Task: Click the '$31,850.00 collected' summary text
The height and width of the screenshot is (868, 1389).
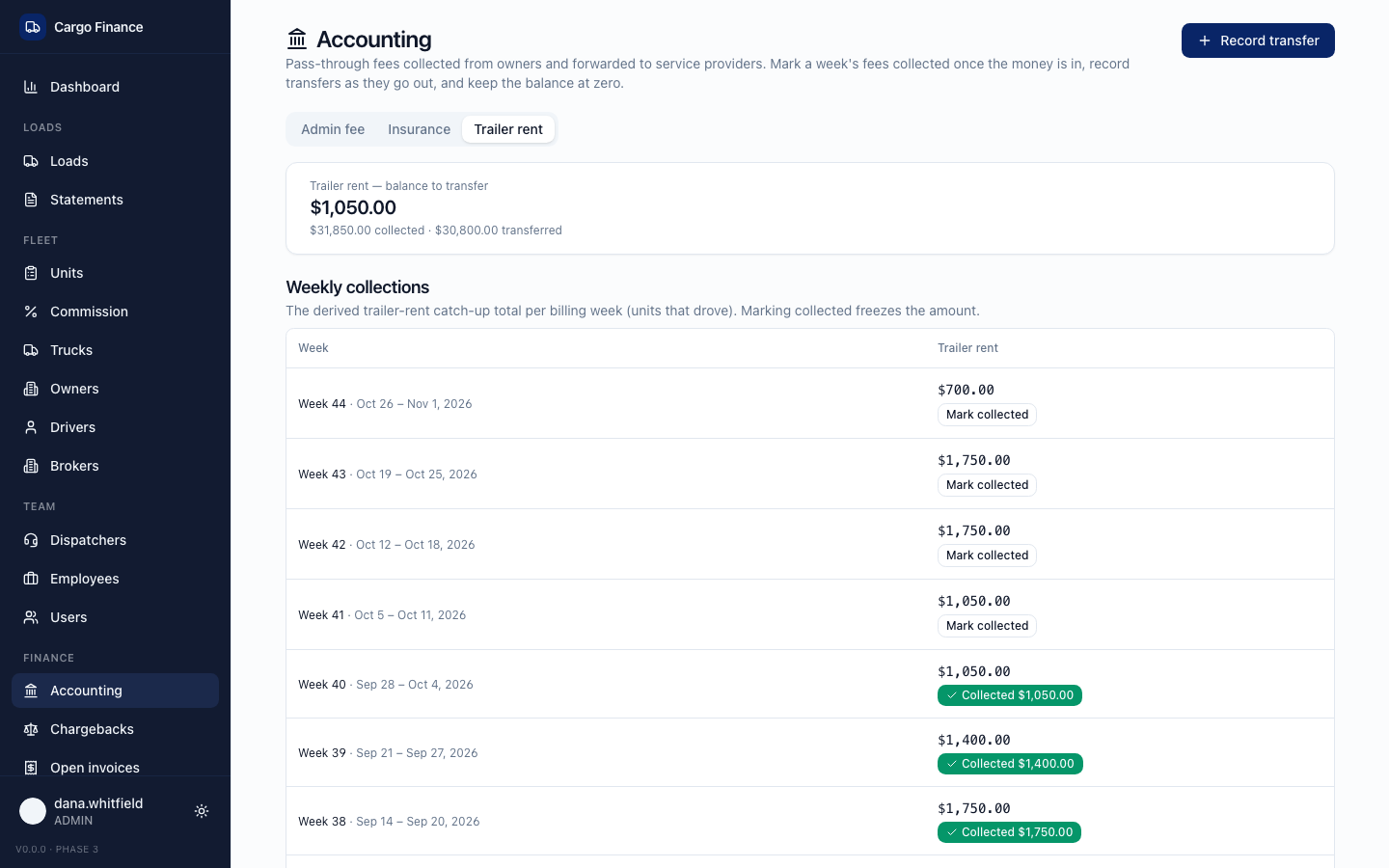Action: pos(367,231)
